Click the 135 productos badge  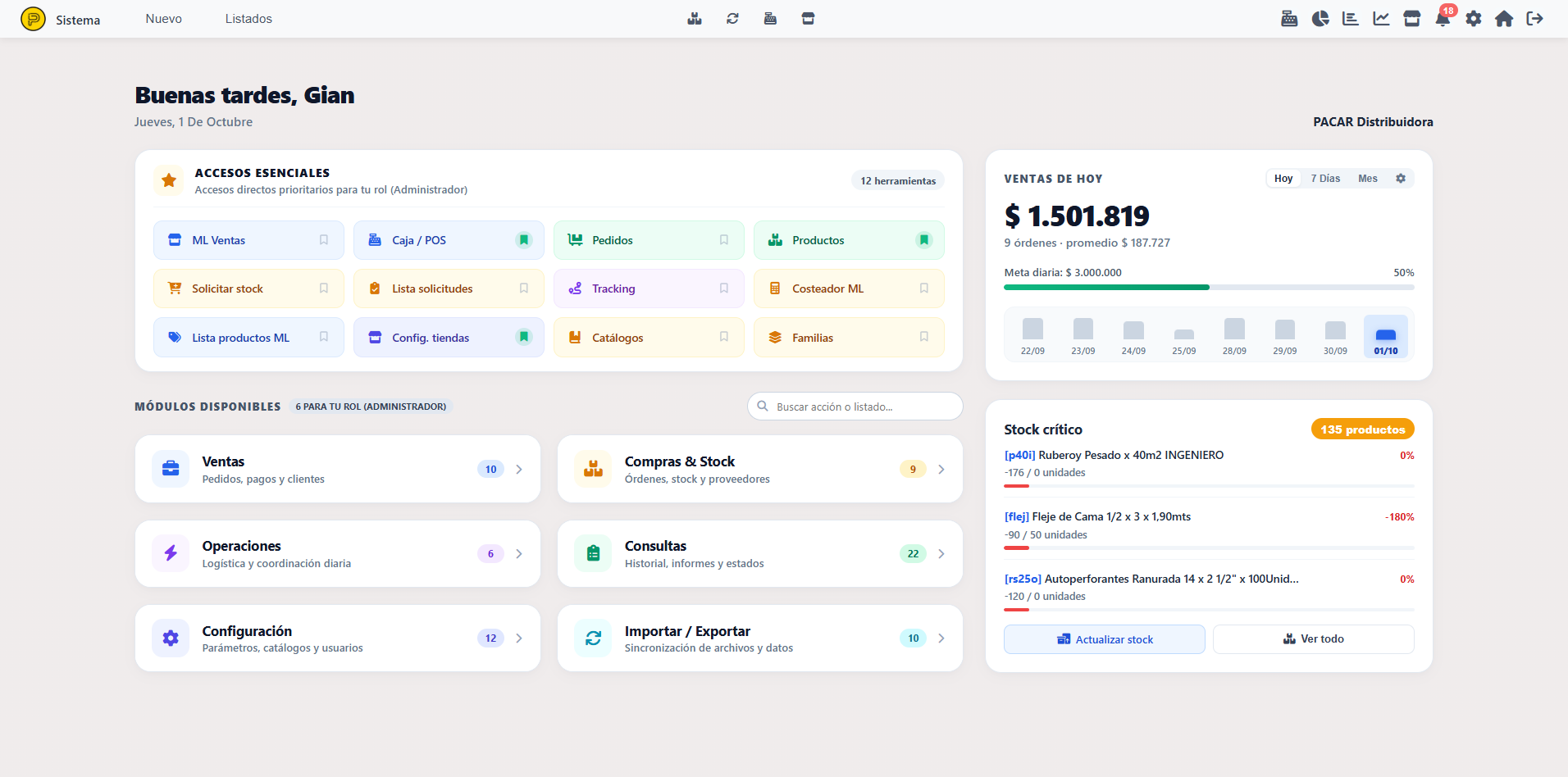(1363, 429)
